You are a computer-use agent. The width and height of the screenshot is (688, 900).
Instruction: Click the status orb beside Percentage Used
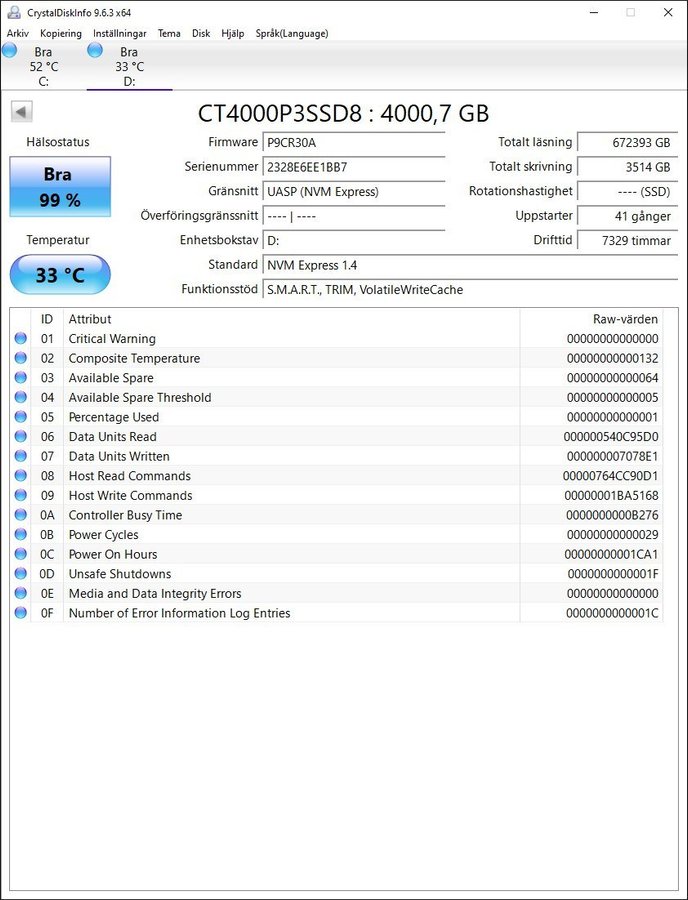point(21,417)
